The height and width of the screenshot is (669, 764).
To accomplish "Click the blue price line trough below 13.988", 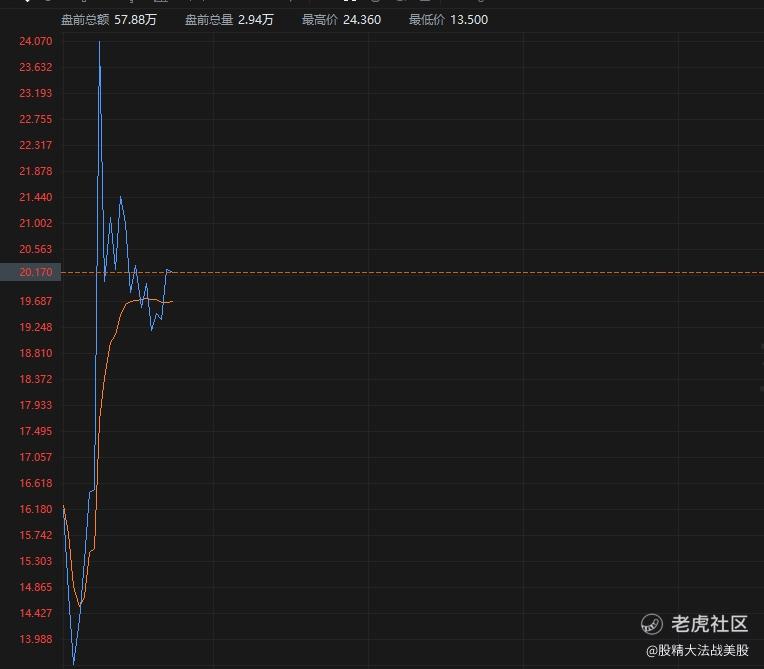I will click(x=74, y=663).
